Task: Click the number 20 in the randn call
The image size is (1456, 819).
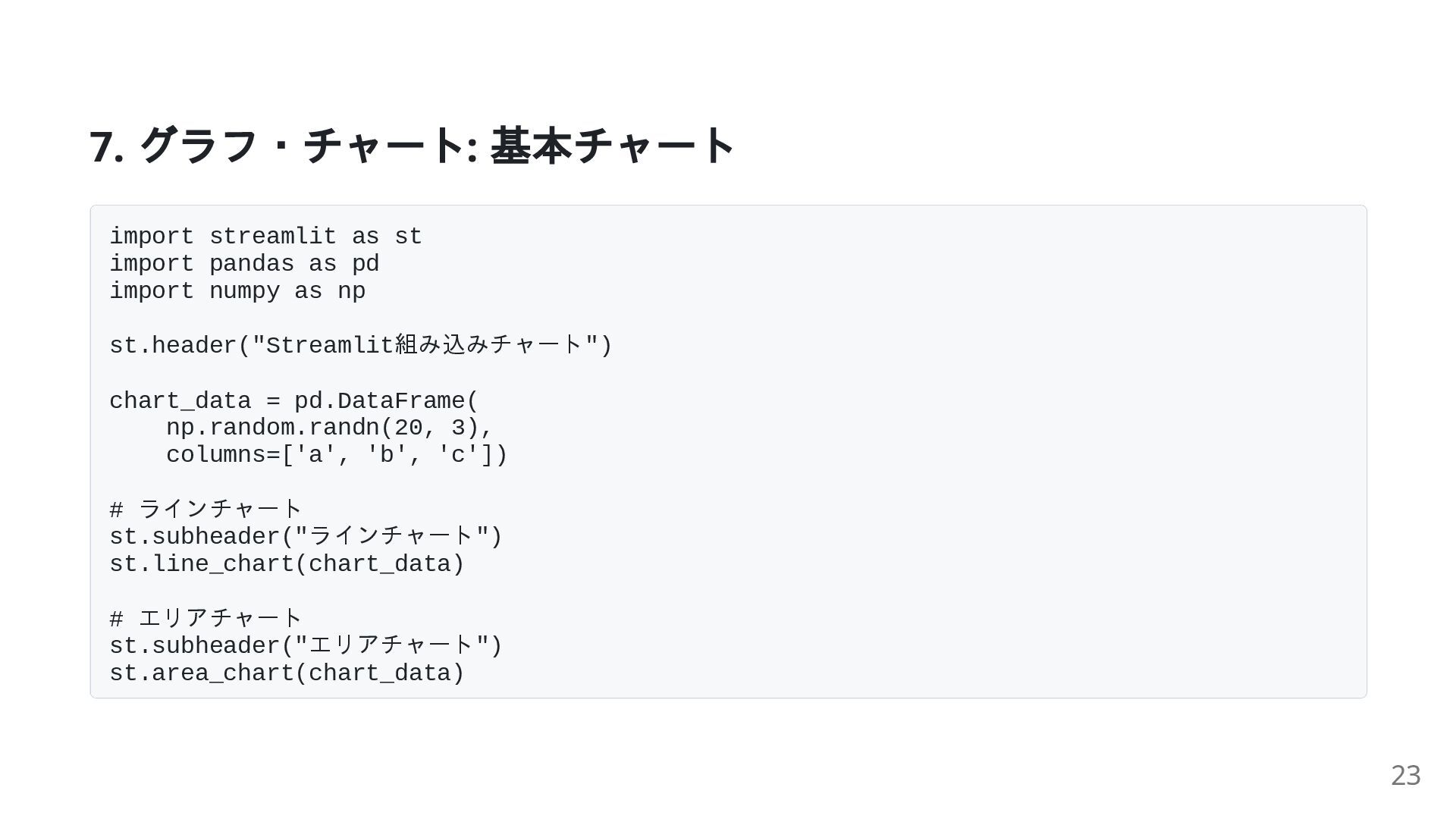Action: click(x=408, y=428)
